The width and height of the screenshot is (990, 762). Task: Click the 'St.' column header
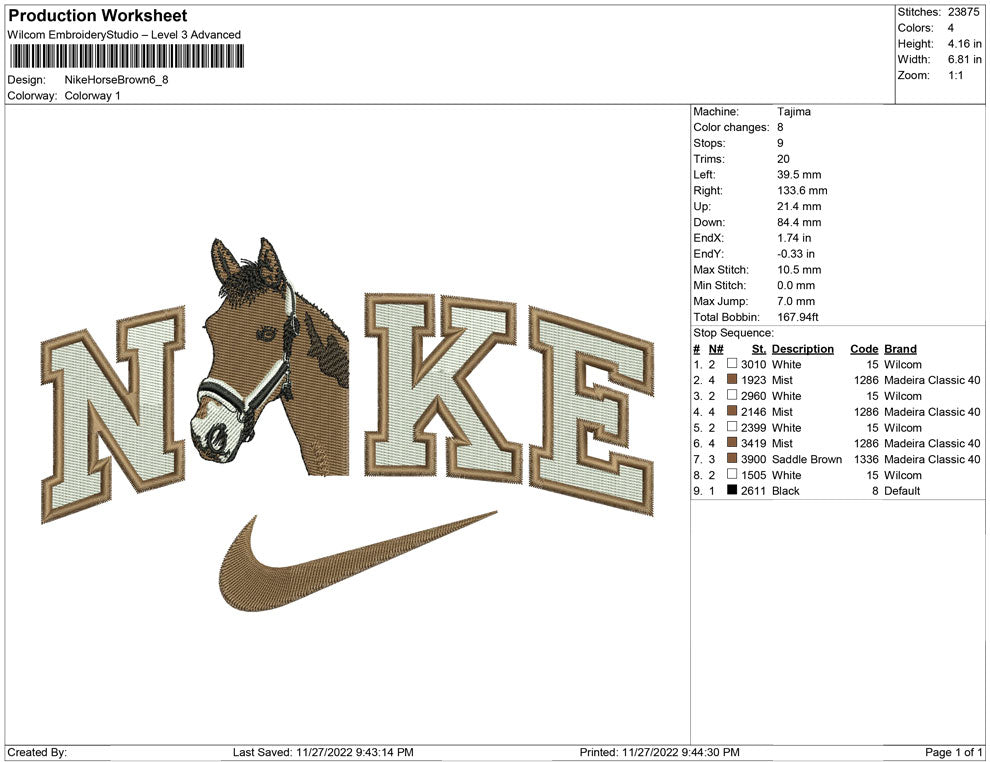758,348
